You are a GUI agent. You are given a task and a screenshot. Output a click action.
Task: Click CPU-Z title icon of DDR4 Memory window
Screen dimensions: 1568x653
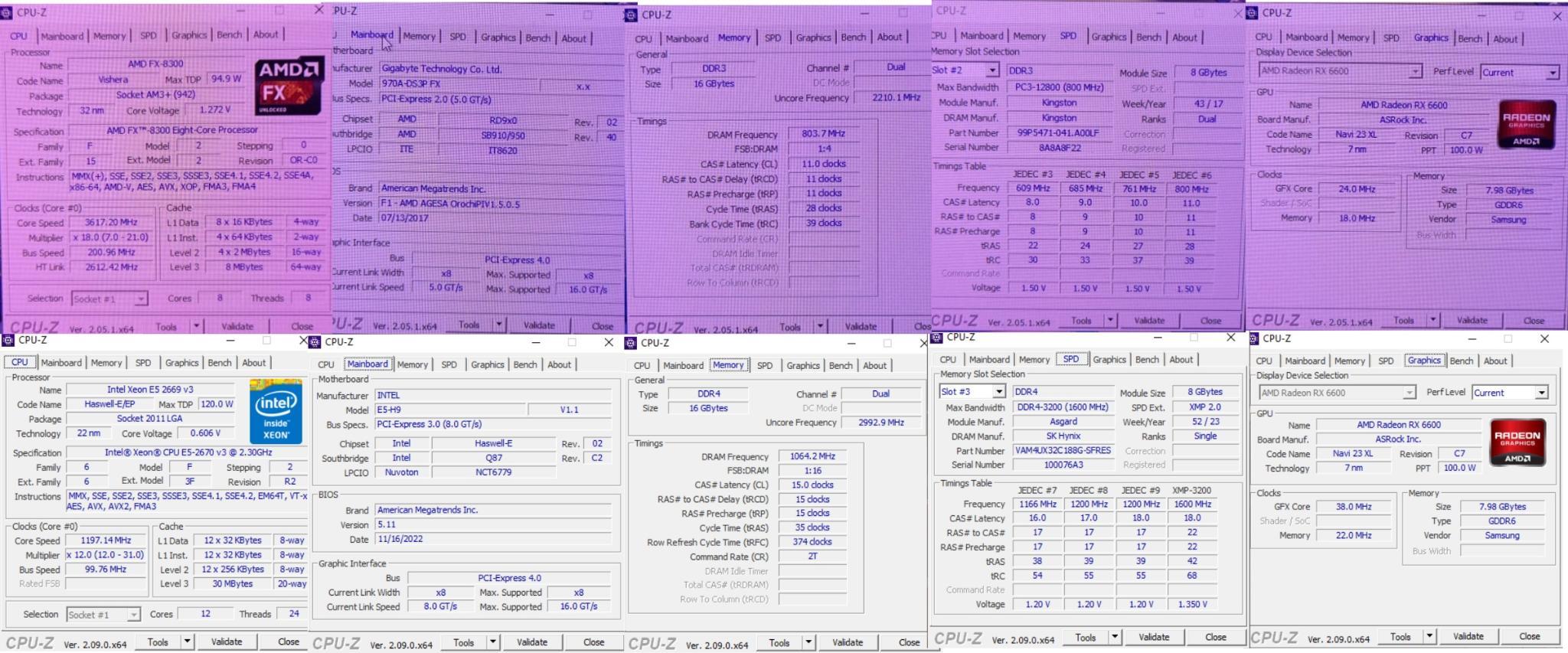(631, 343)
